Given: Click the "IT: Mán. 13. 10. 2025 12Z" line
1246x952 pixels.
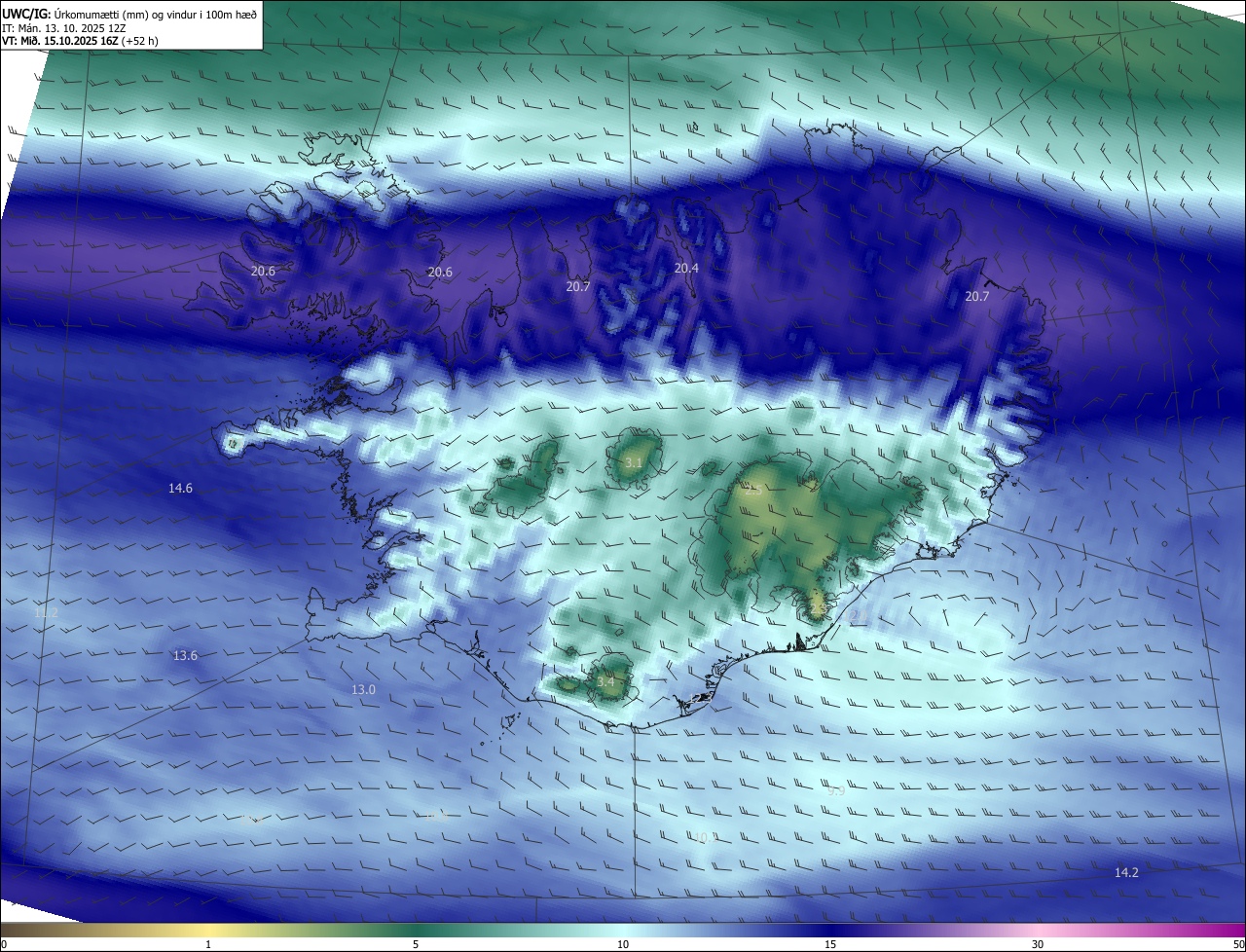Looking at the screenshot, I should pos(64,28).
